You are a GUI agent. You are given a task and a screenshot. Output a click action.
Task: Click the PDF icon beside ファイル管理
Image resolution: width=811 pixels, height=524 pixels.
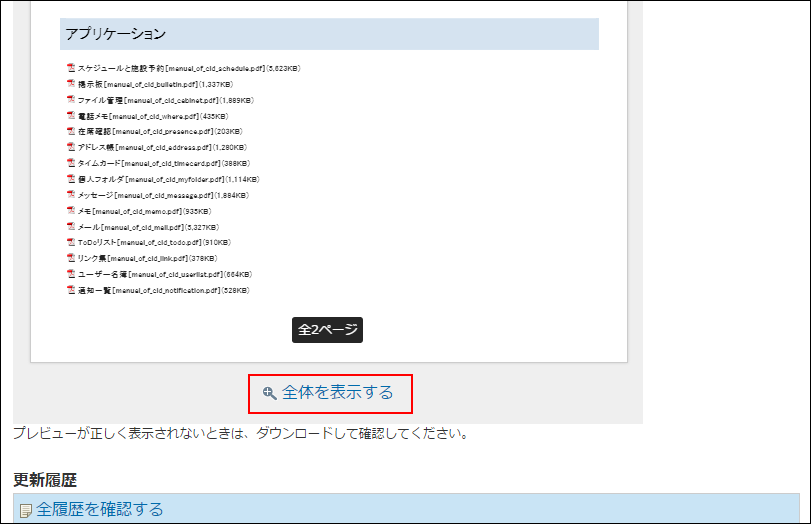click(71, 100)
